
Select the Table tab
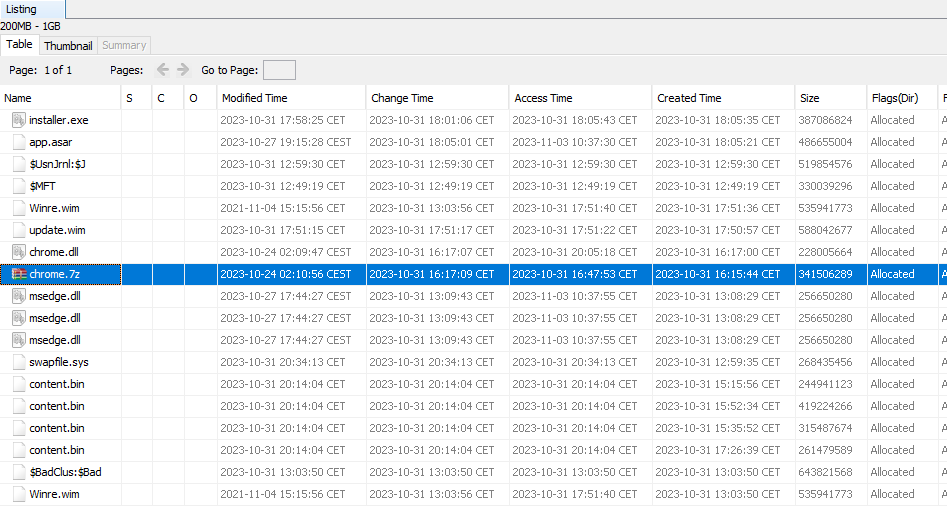[x=19, y=45]
